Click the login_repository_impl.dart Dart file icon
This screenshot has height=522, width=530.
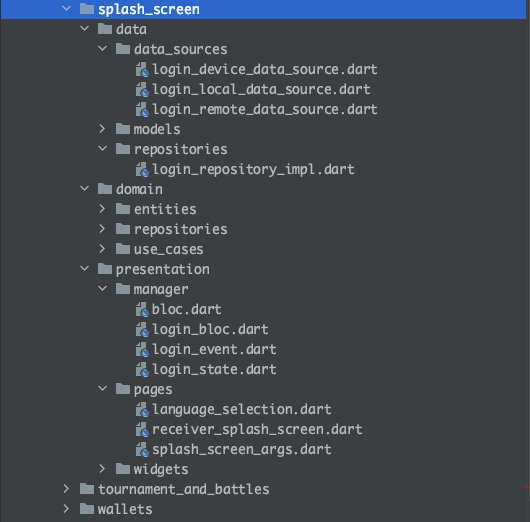tap(142, 169)
